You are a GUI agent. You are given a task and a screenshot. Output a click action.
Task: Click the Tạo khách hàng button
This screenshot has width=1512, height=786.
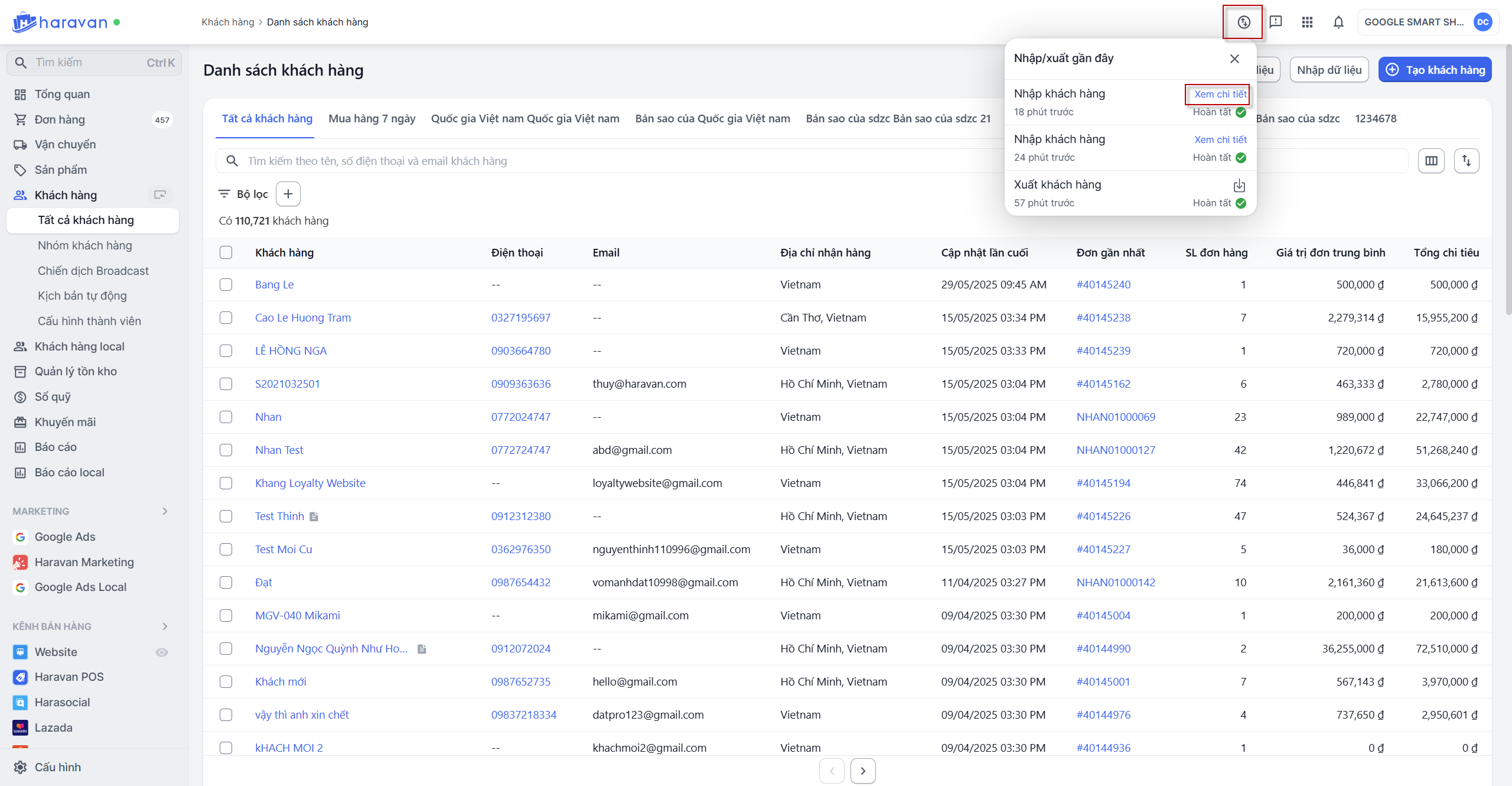[x=1435, y=70]
